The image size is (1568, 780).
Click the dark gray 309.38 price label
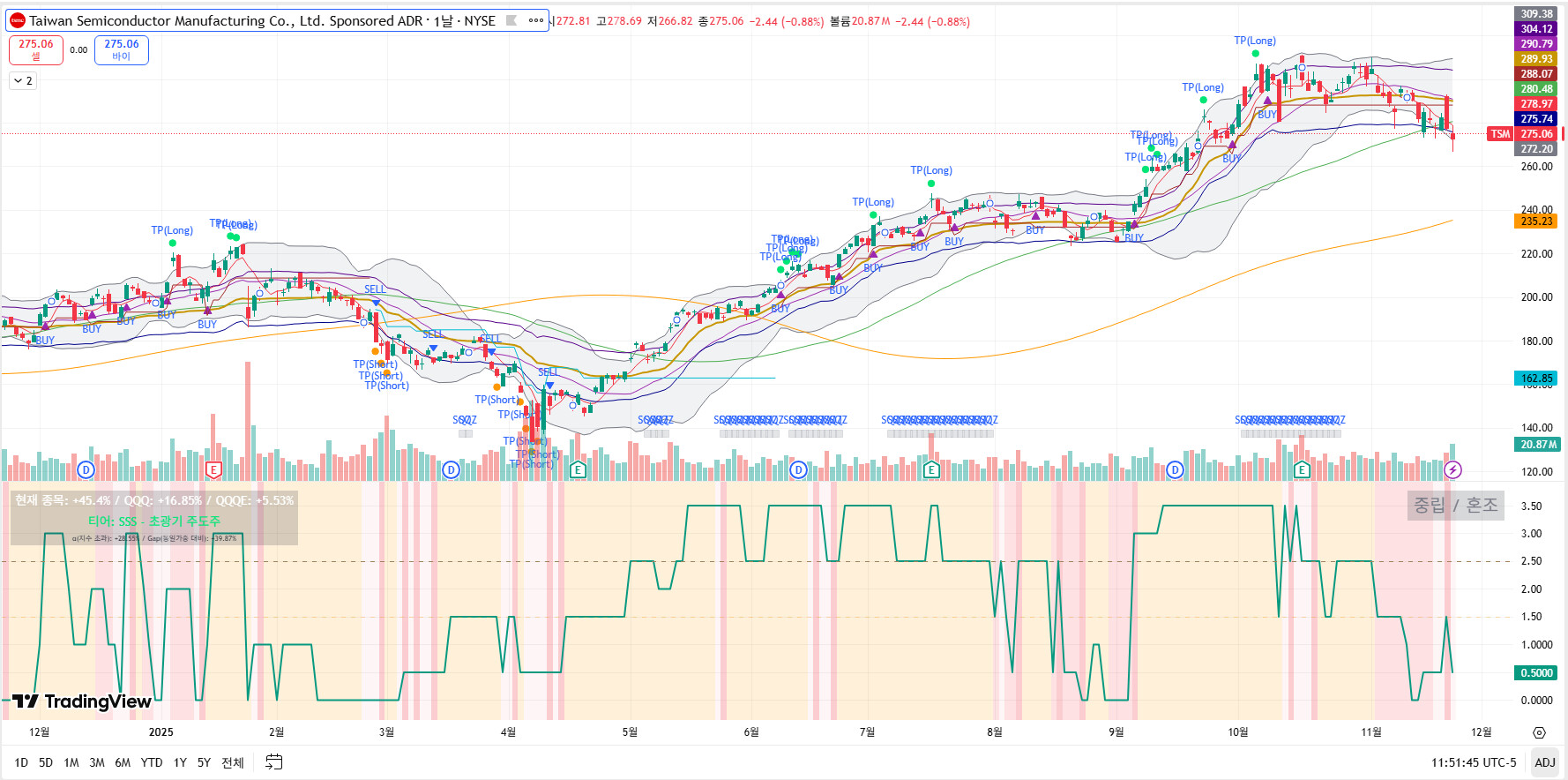click(x=1536, y=13)
